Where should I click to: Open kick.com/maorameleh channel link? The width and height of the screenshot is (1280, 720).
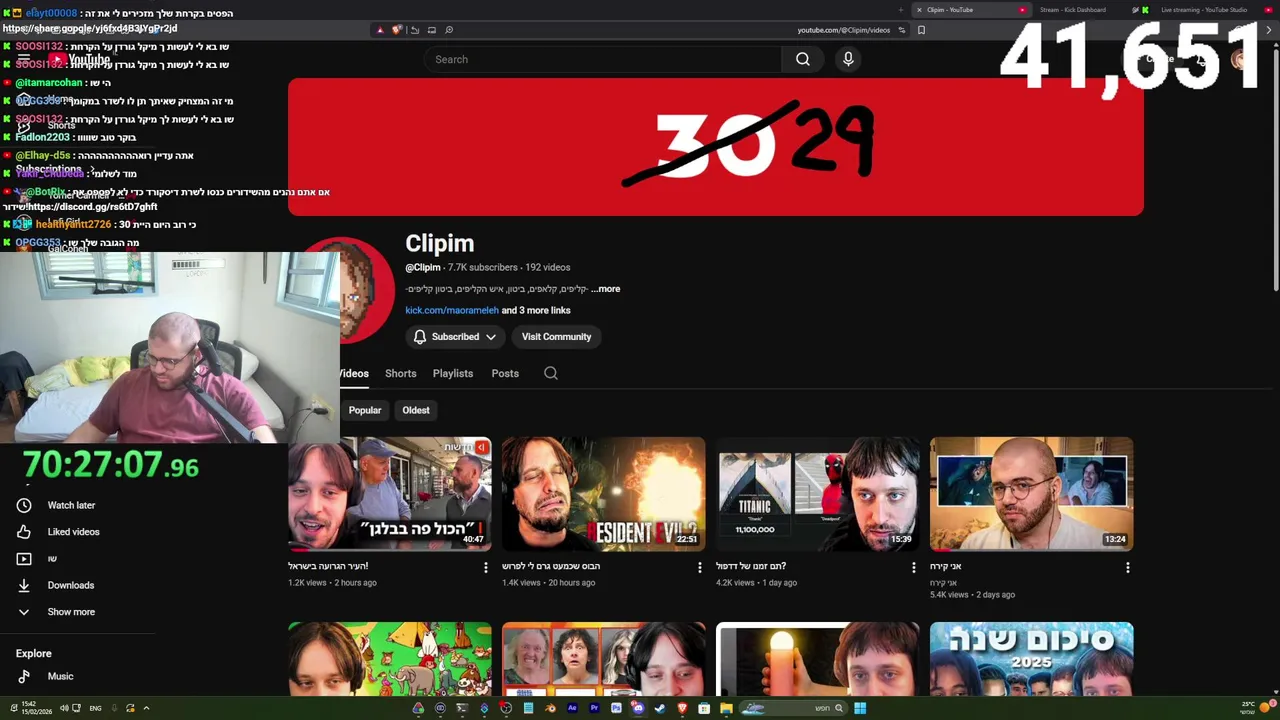coord(452,310)
